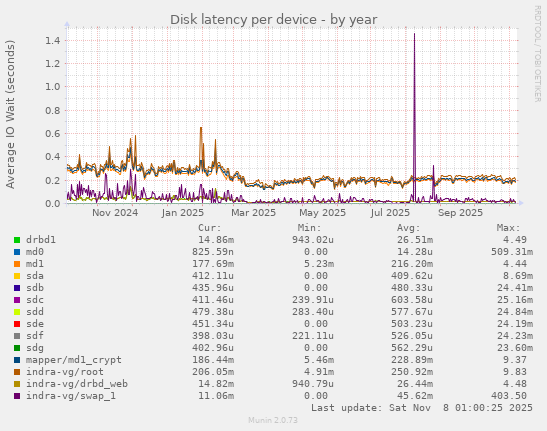
Task: Click the lime sdd legend swatch
Action: [x=17, y=312]
